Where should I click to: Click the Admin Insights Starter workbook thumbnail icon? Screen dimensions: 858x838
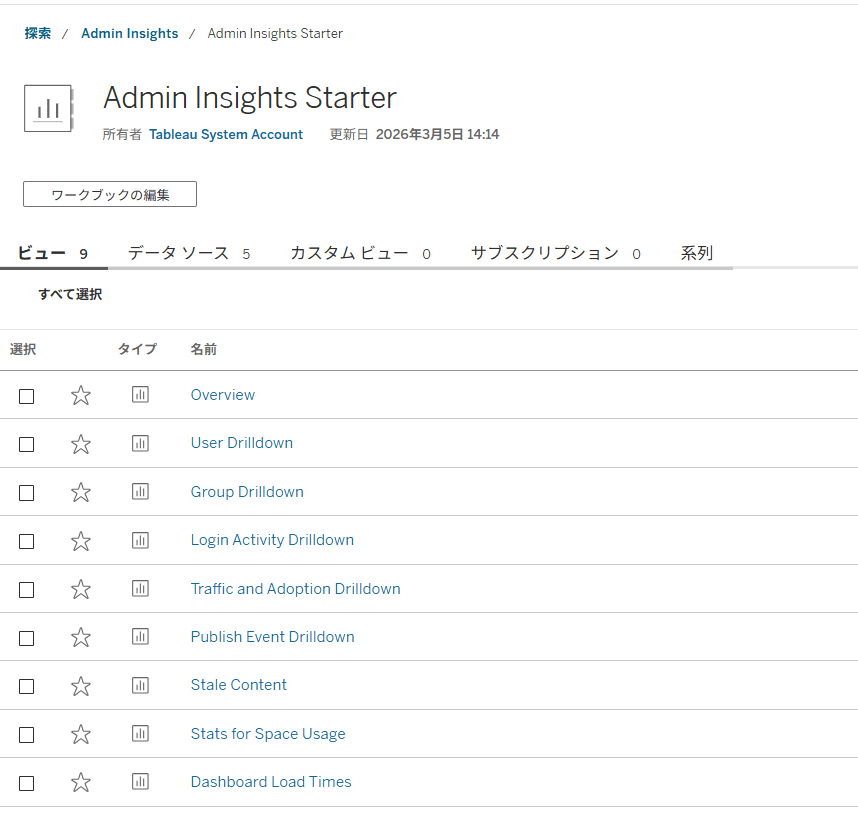click(x=48, y=108)
